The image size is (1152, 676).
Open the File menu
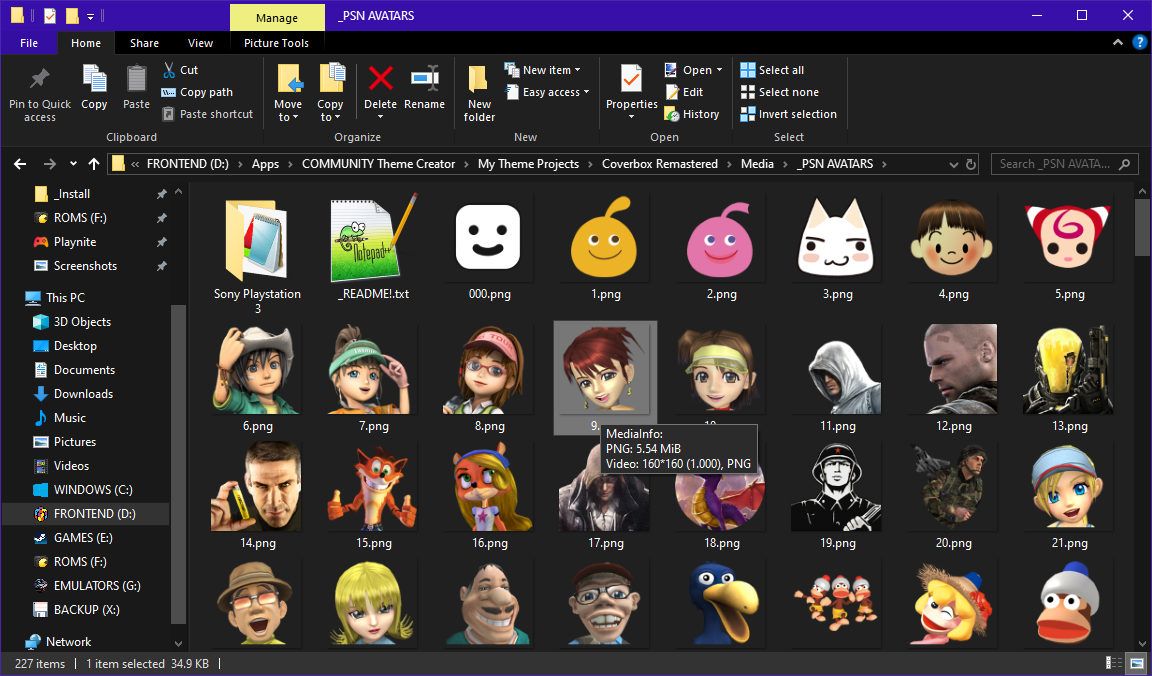[29, 43]
